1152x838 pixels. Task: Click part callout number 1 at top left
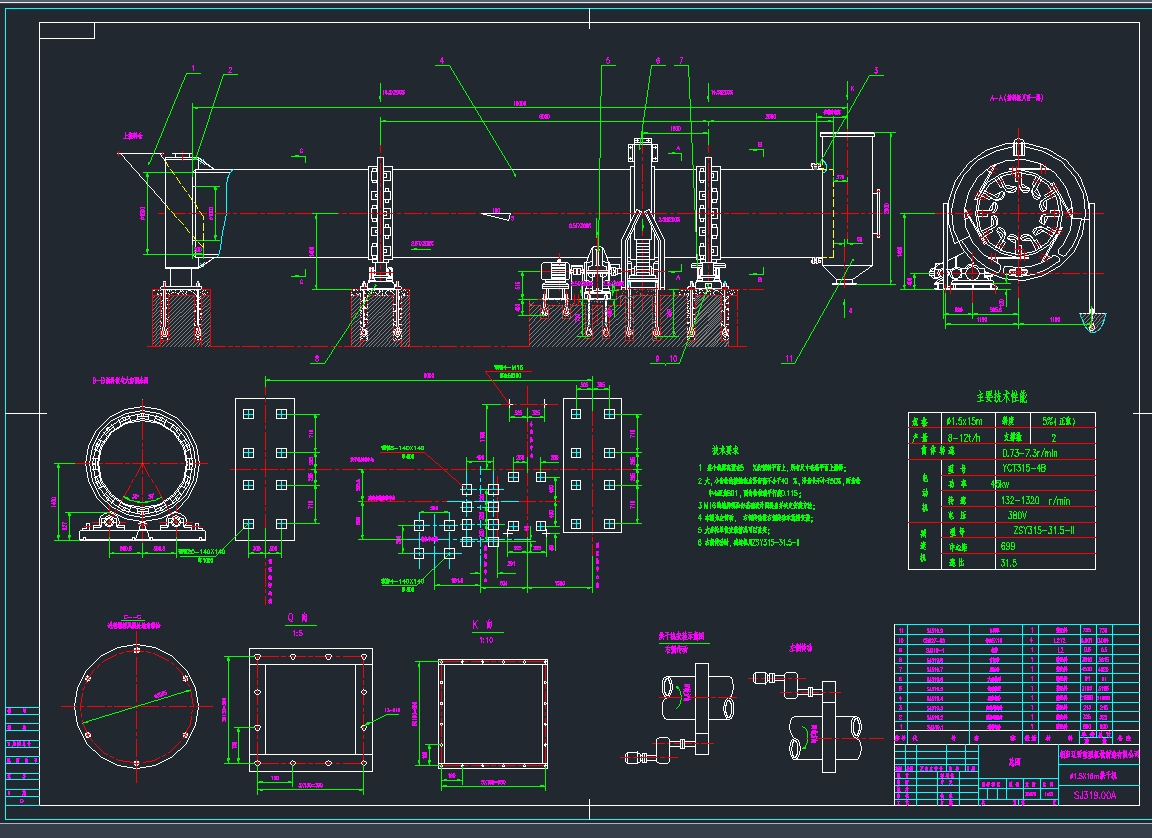tap(195, 69)
